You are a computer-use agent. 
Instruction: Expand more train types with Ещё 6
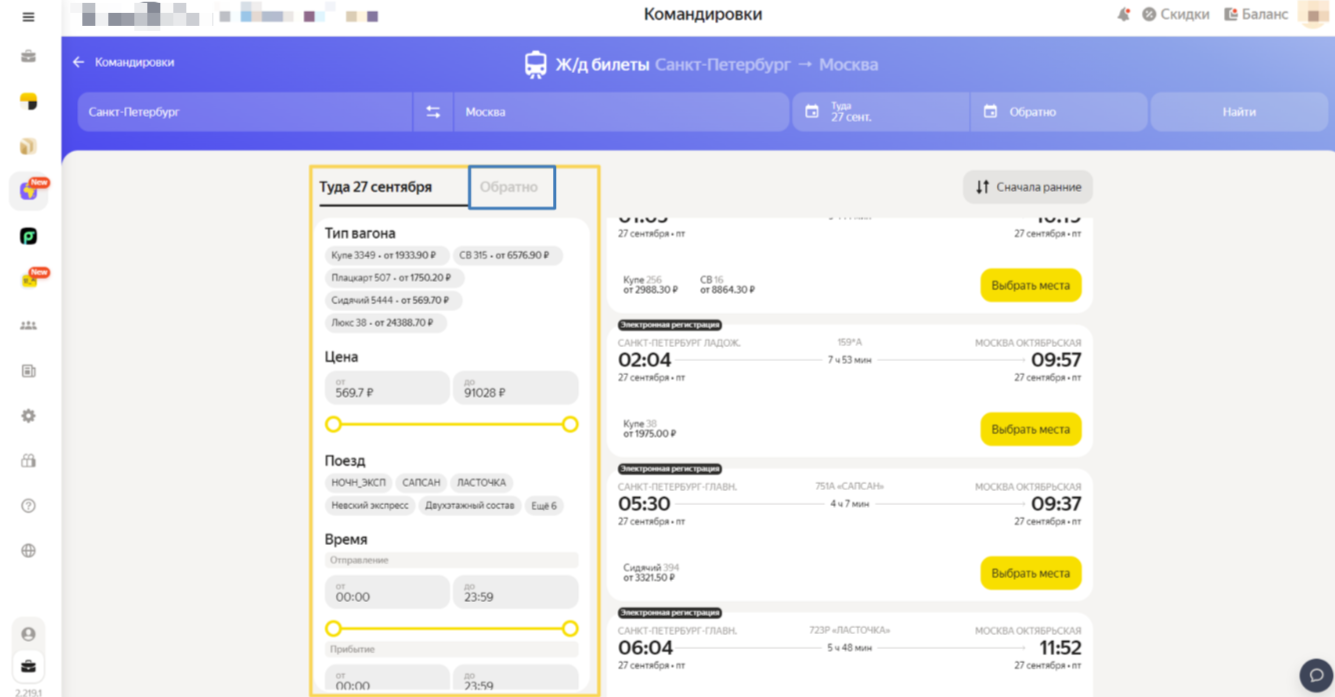[x=544, y=505]
